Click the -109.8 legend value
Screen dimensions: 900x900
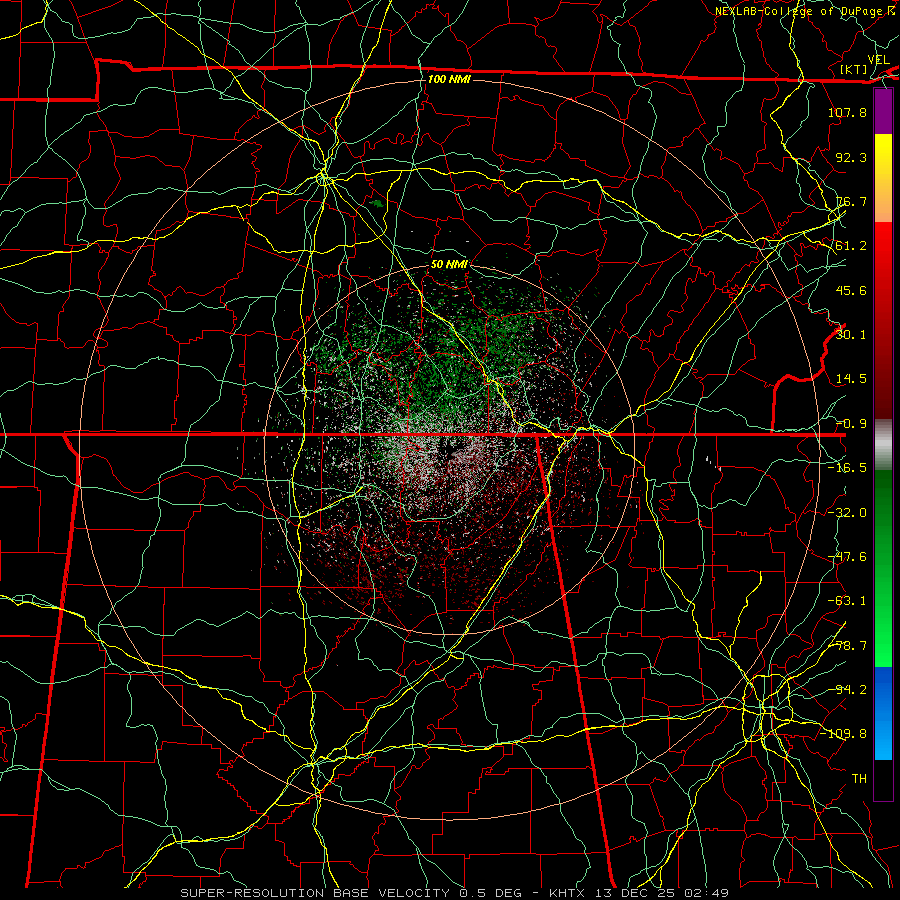click(x=843, y=734)
